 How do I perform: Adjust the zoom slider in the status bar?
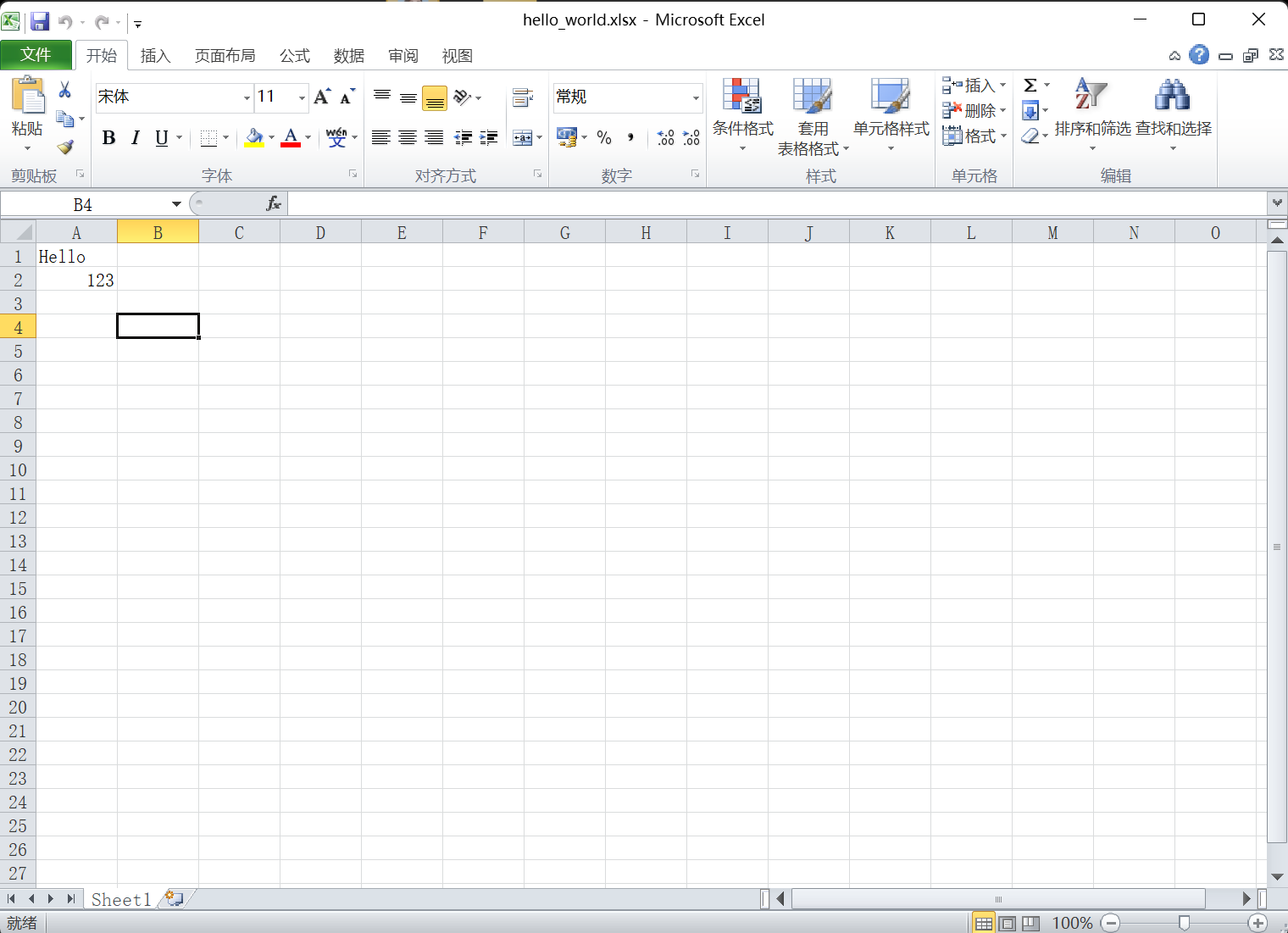[x=1184, y=923]
